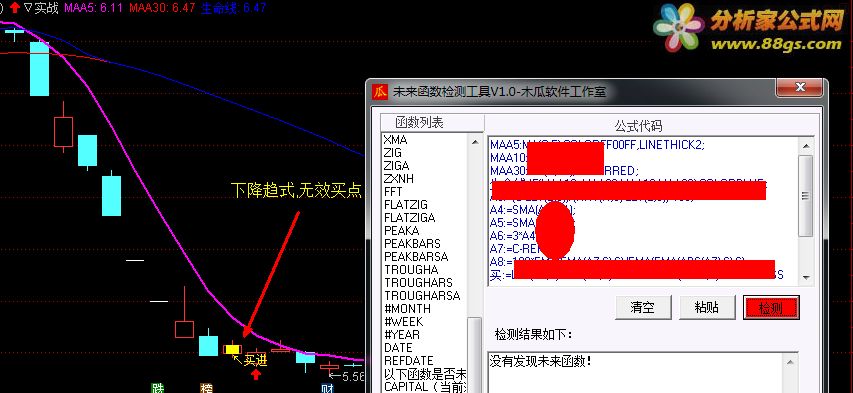Click inside the detection result text box
Image resolution: width=853 pixels, height=393 pixels.
[643, 373]
